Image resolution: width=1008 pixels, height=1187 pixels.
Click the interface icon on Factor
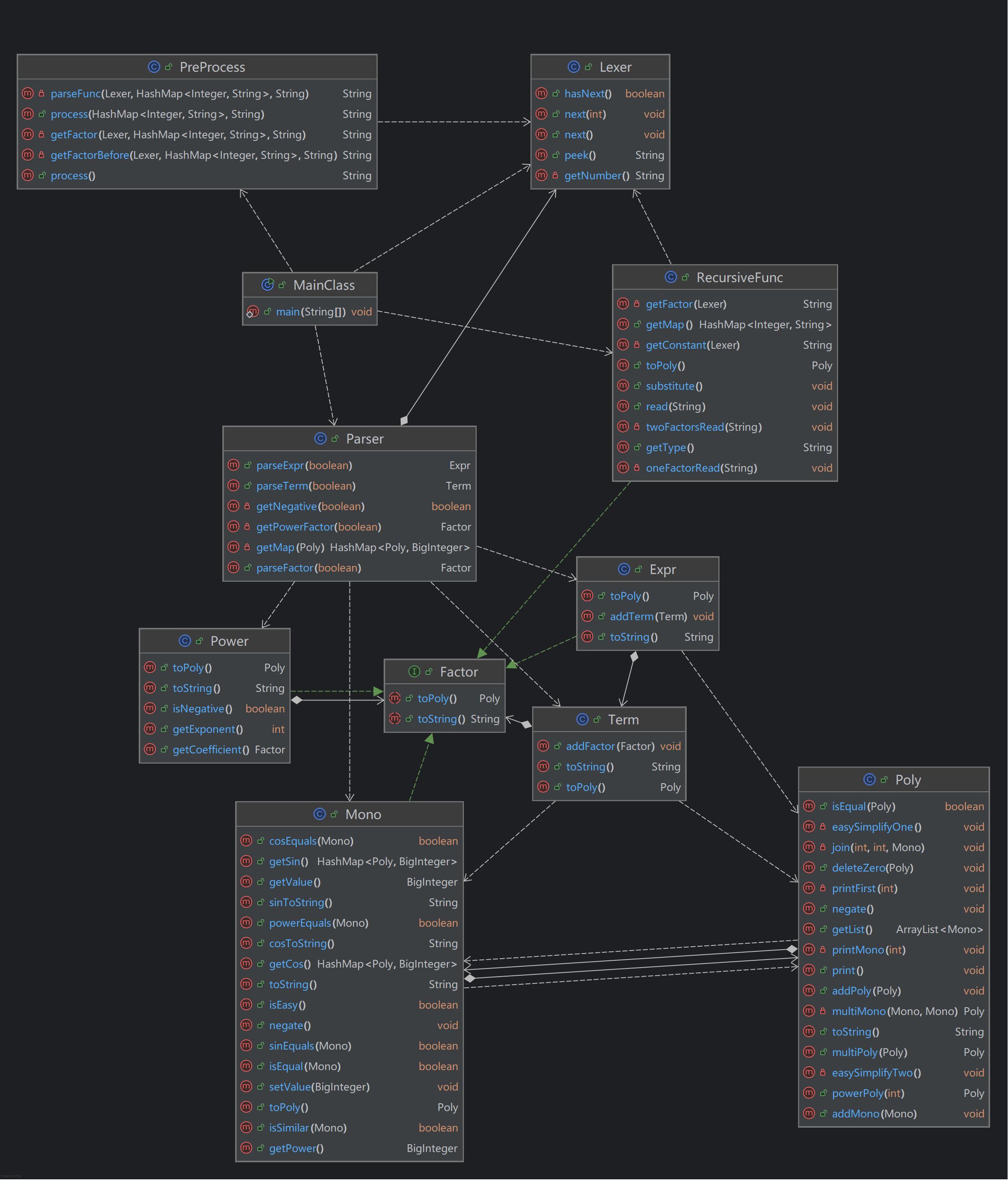415,672
